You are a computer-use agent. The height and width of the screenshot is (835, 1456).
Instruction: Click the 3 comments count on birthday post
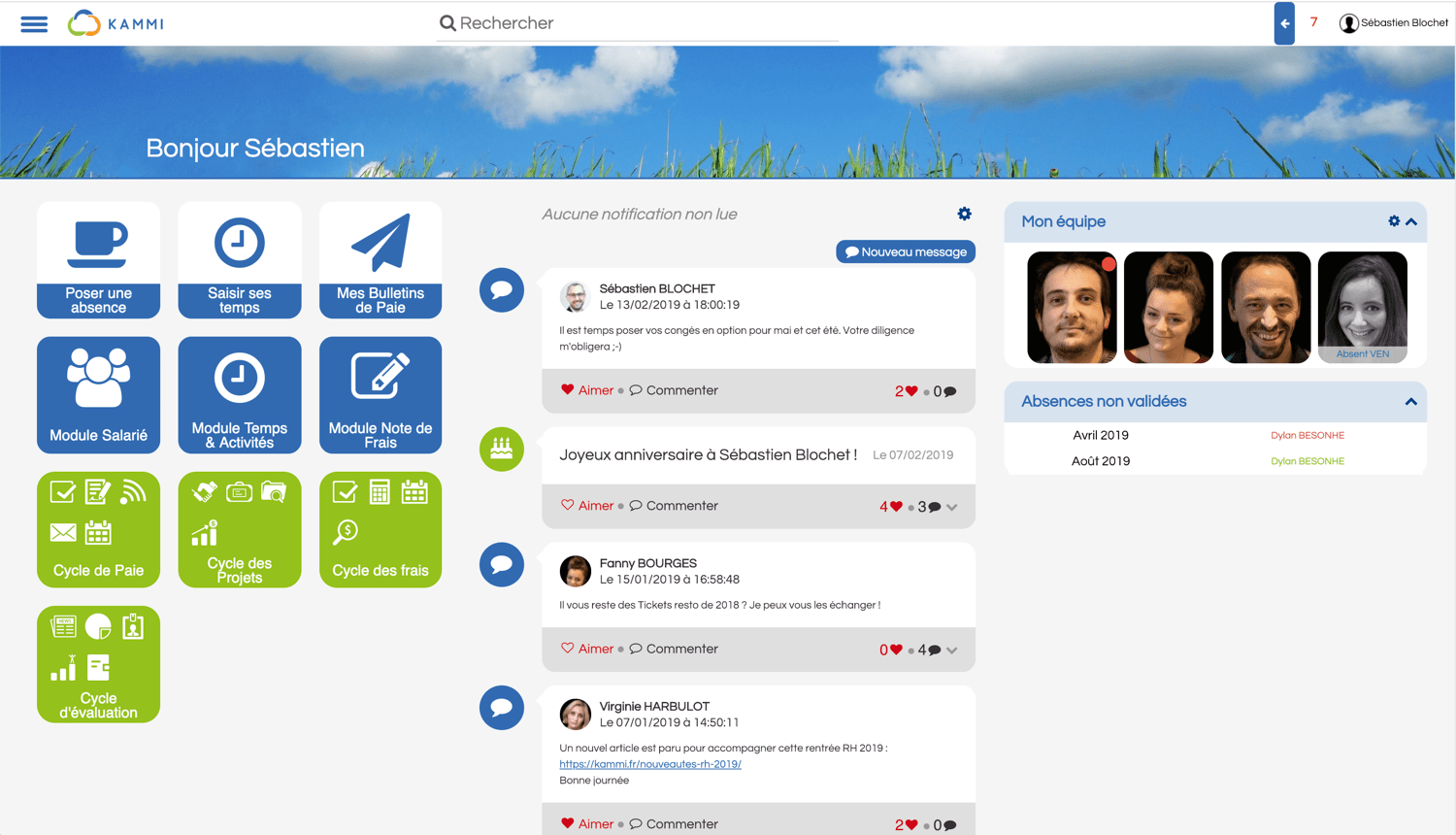(x=929, y=507)
